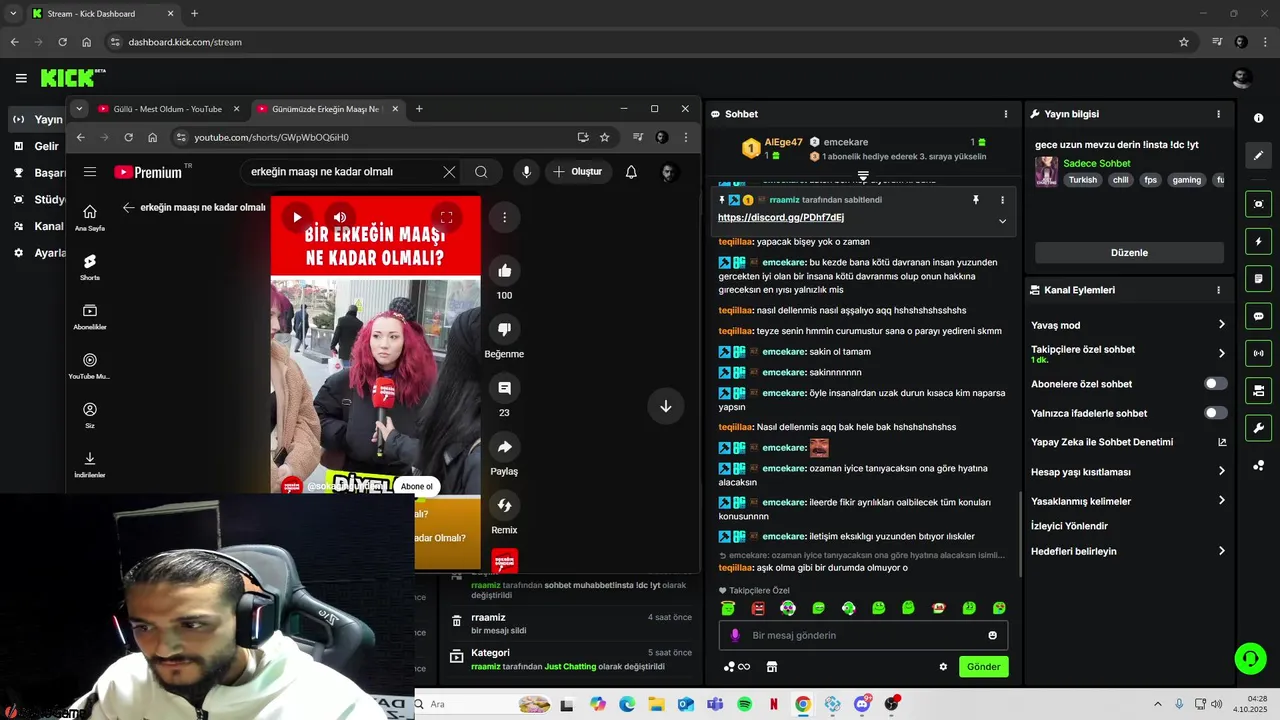Open YouTube Ana Sayfa sidebar item

[x=90, y=217]
